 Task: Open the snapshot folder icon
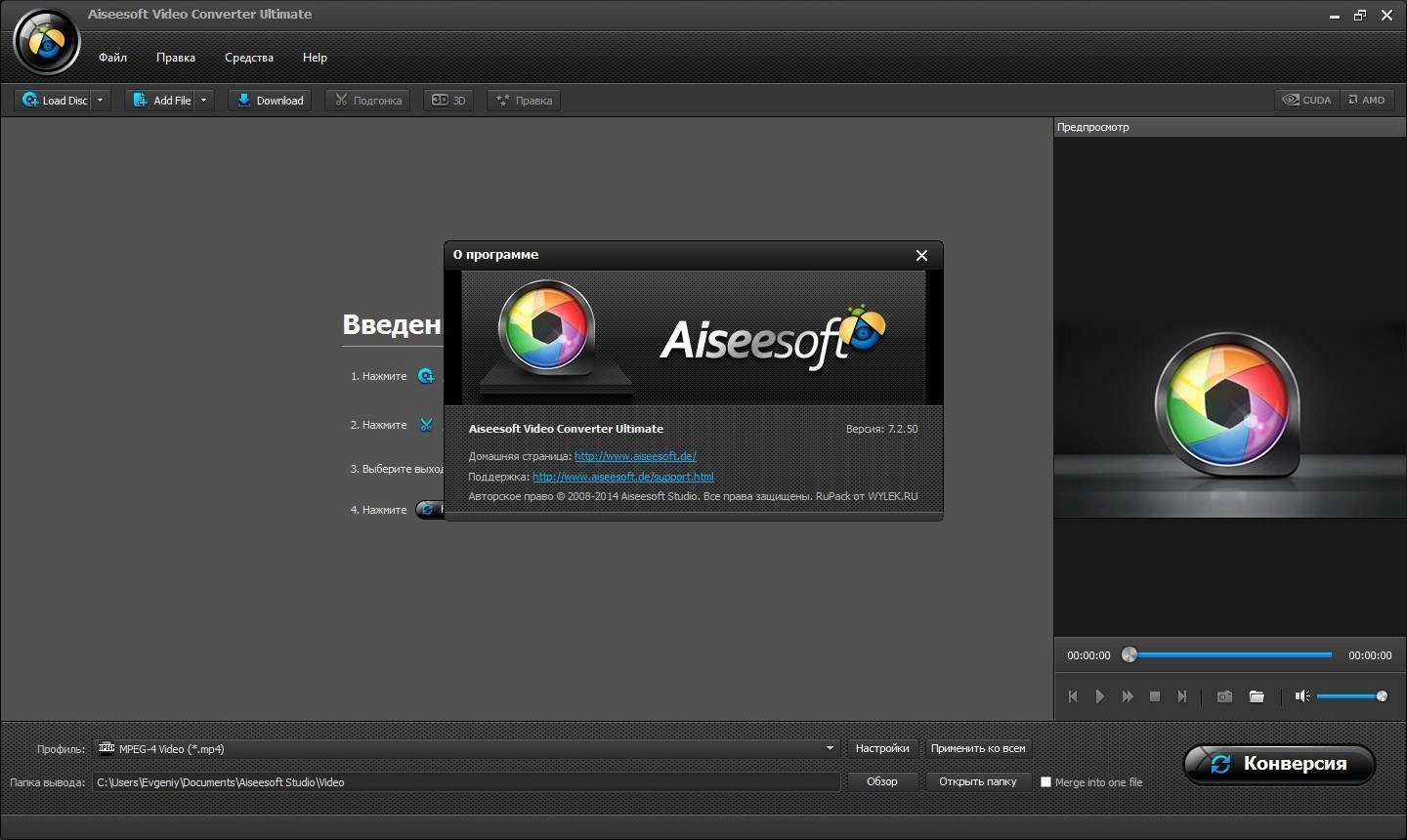point(1257,696)
